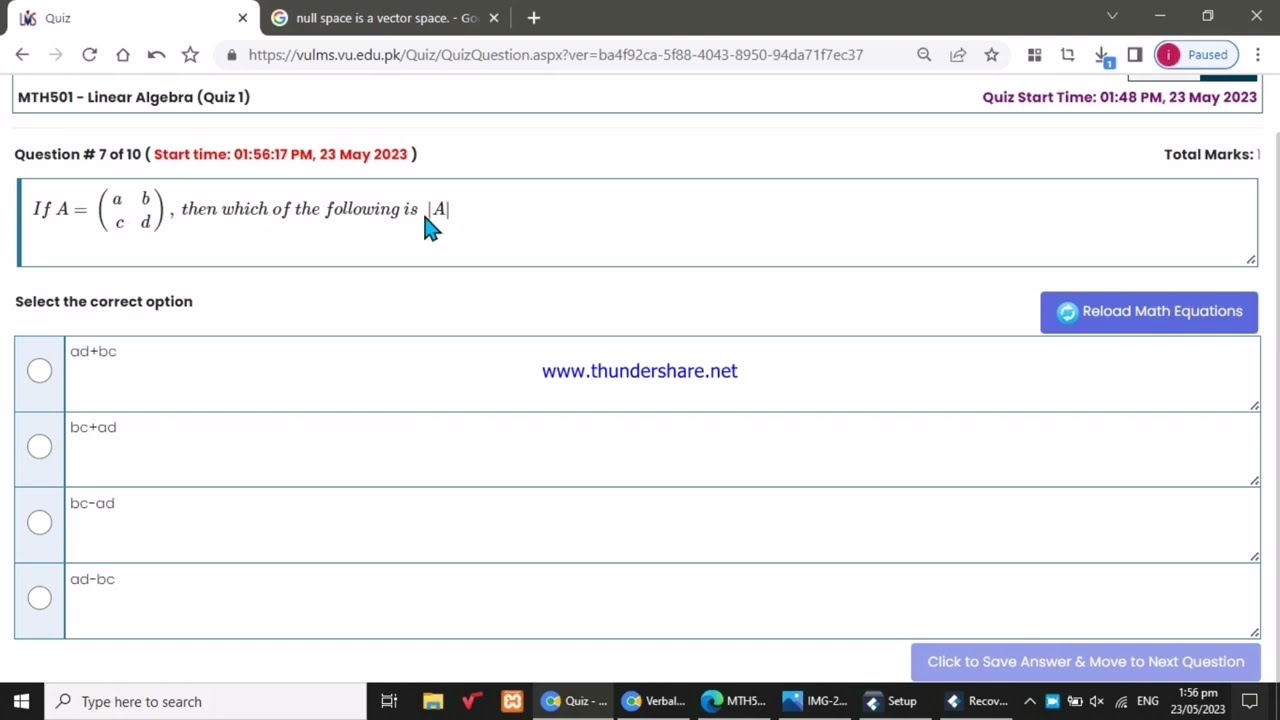Open the red checkmark app on taskbar
Screen dimensions: 1280x720
coord(472,701)
